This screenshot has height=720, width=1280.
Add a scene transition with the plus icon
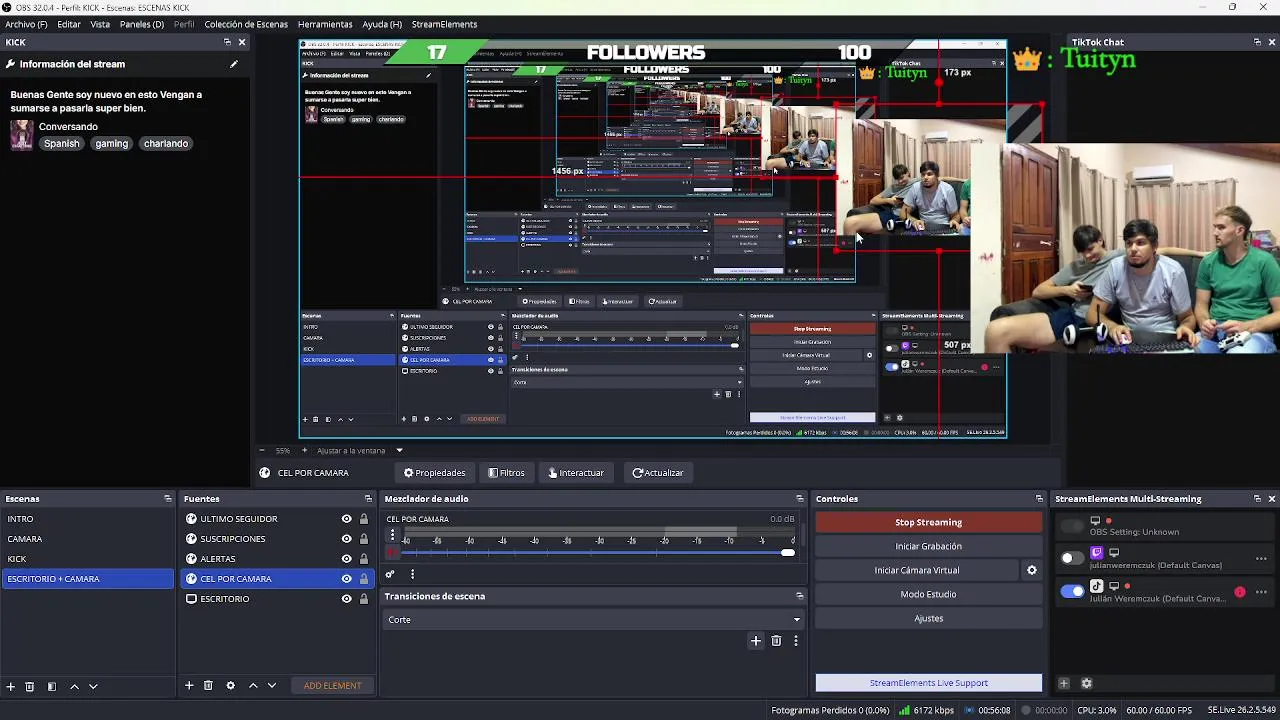click(x=756, y=641)
